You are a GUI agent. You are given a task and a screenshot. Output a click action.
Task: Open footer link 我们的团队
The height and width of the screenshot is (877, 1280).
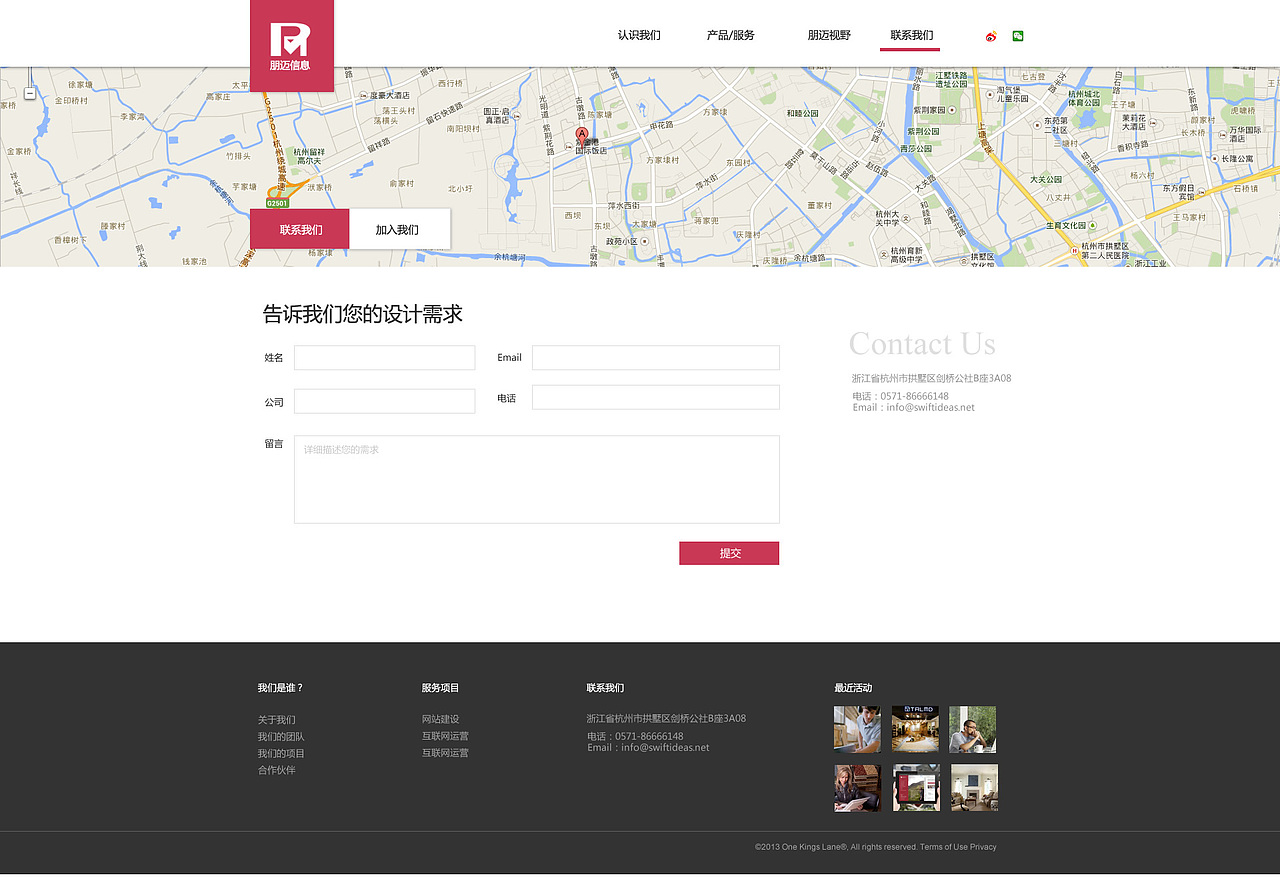pyautogui.click(x=281, y=737)
